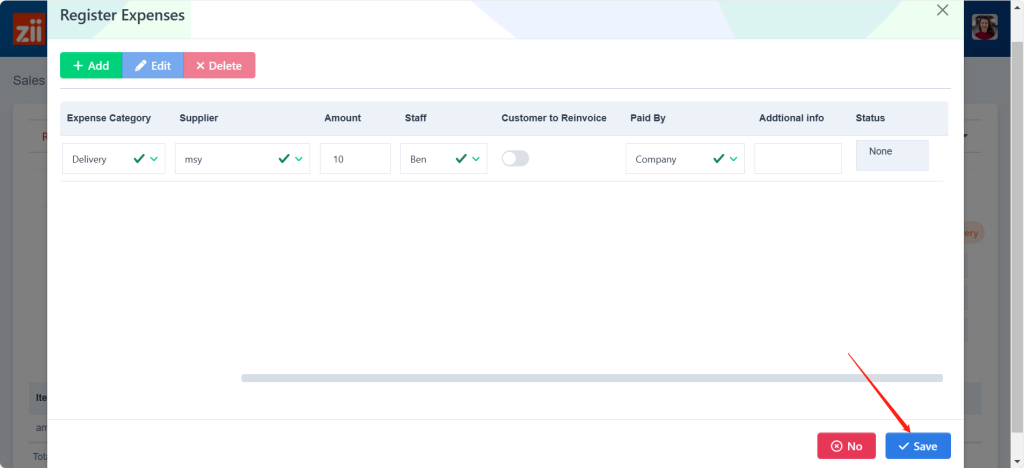1024x468 pixels.
Task: Click the Amount input field
Action: coord(355,159)
